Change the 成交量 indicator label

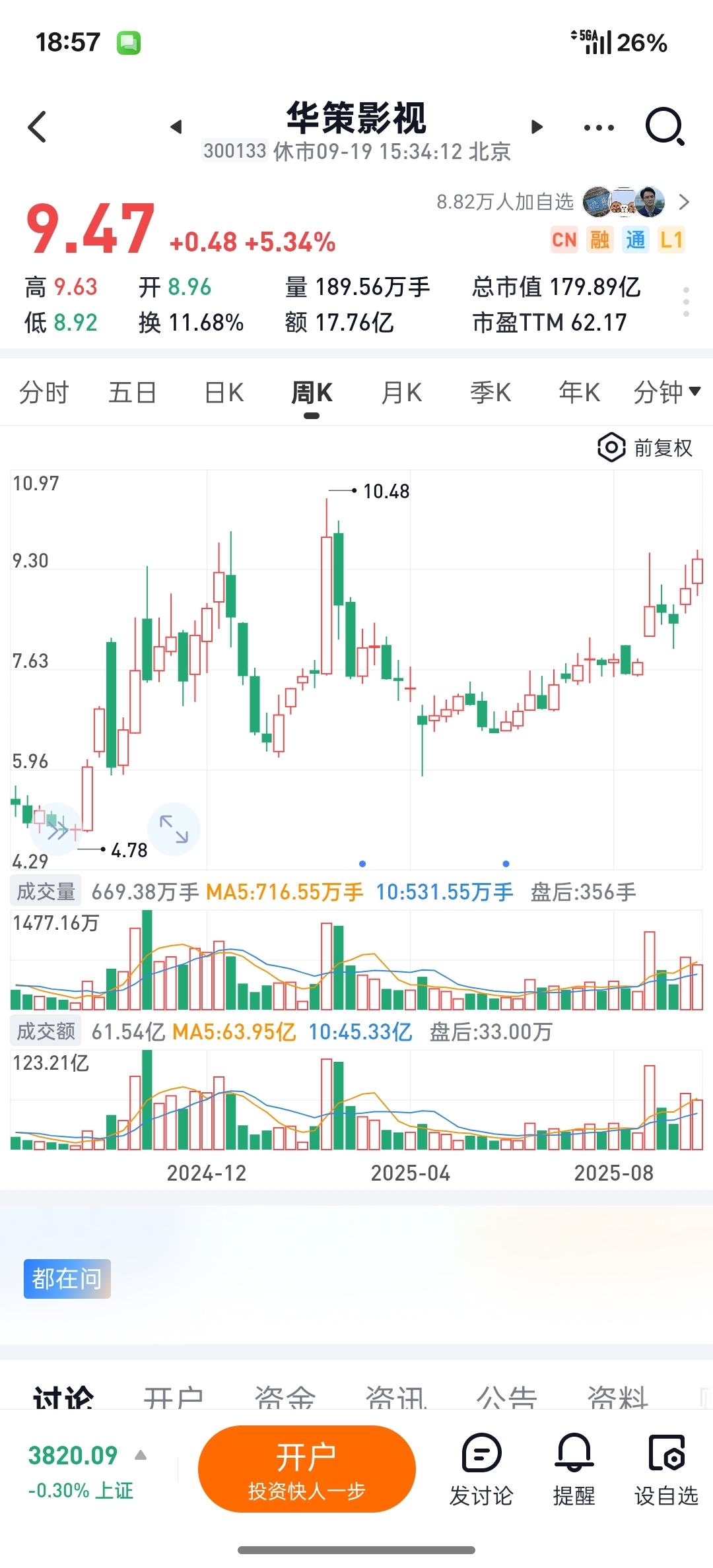(x=46, y=892)
